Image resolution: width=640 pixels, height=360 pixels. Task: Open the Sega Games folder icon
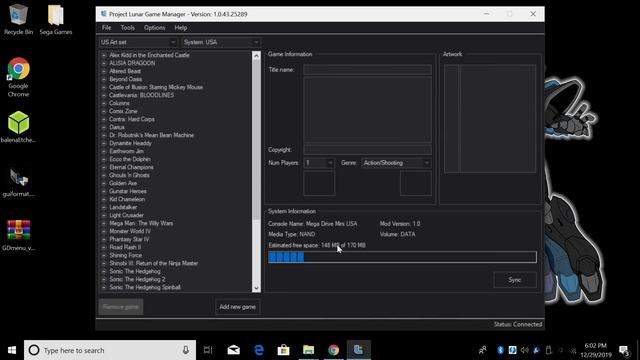[x=56, y=19]
